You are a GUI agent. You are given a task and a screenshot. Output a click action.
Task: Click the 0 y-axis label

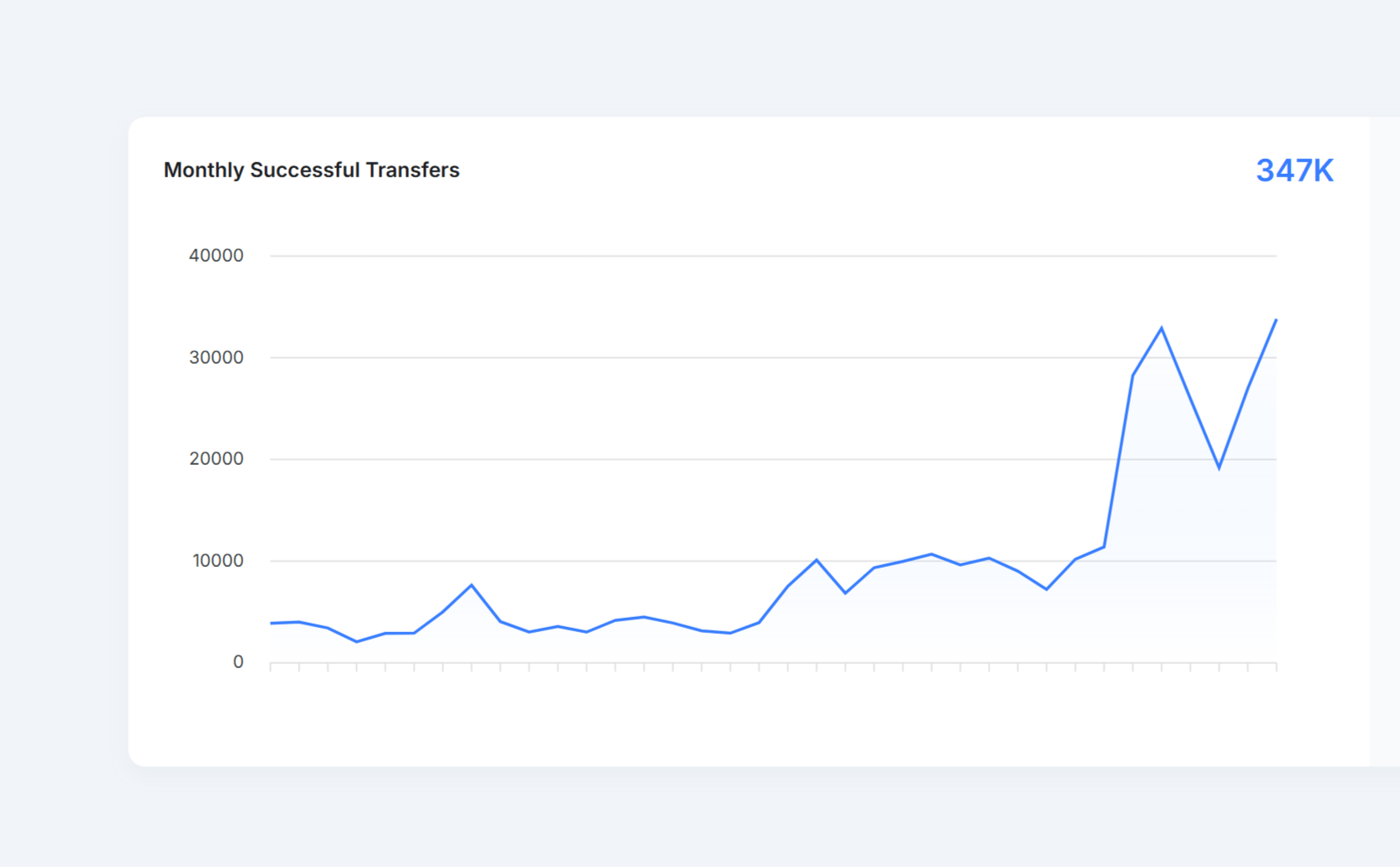[238, 662]
